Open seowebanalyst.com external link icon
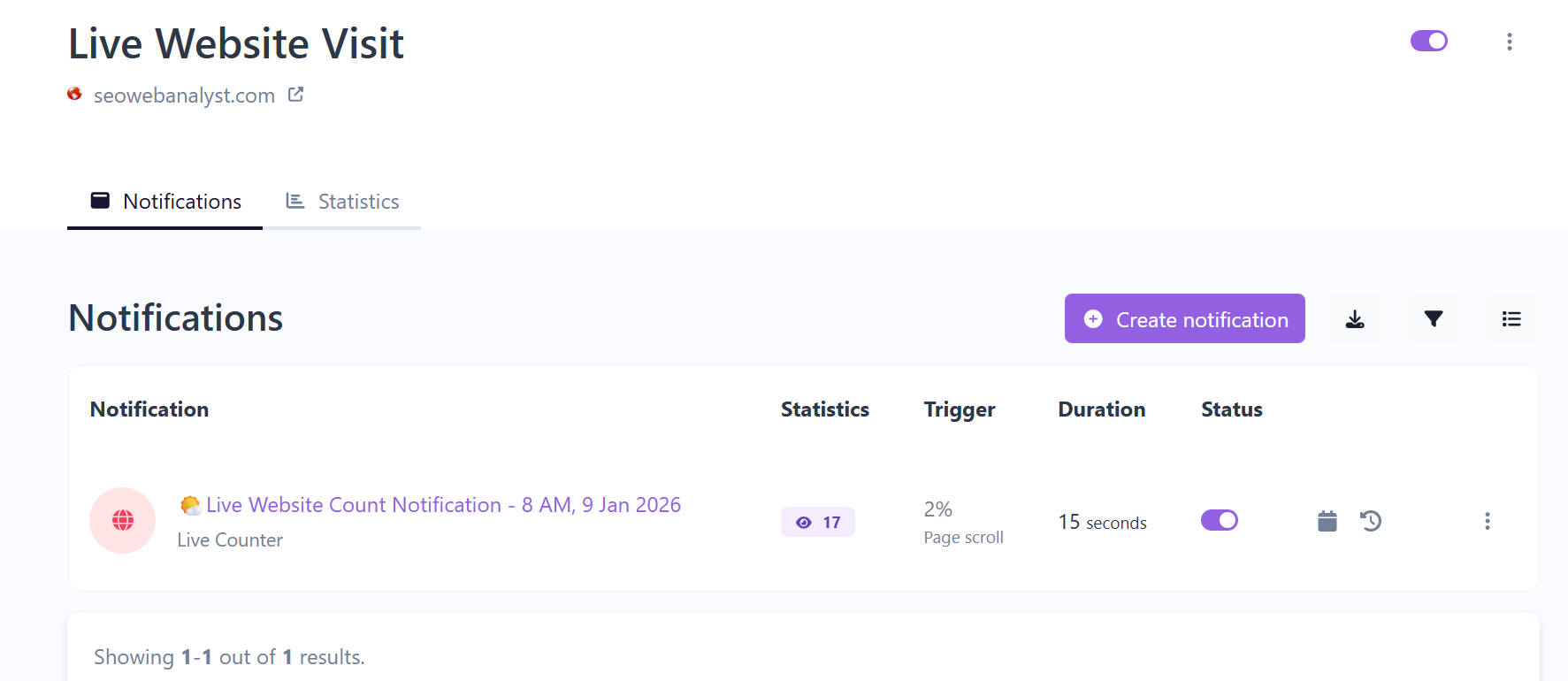 296,95
